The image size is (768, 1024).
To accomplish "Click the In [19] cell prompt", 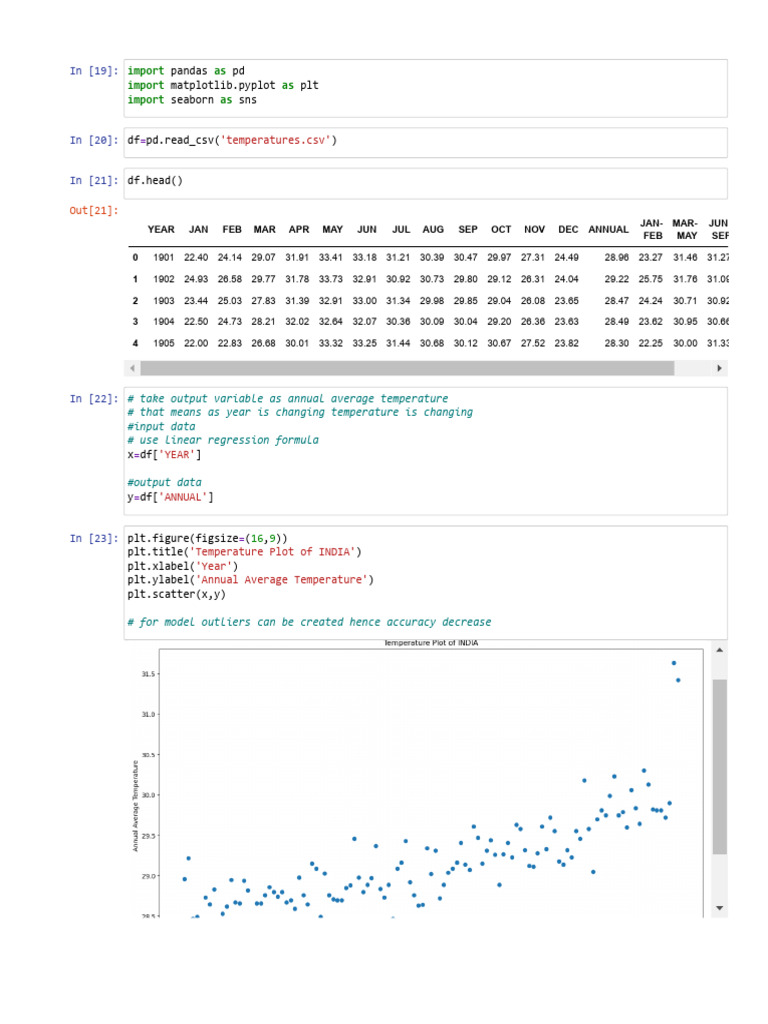I will tap(94, 71).
